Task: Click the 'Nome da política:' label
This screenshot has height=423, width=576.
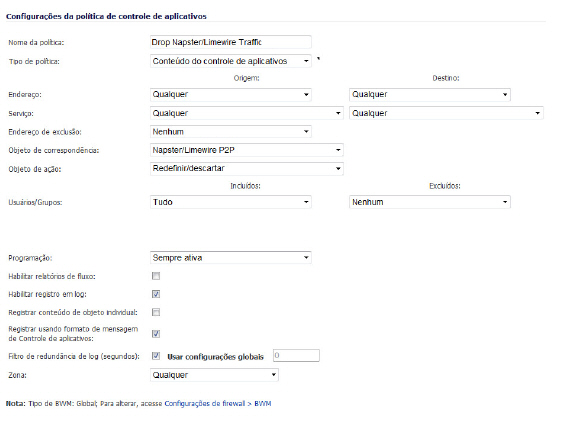Action: pyautogui.click(x=36, y=43)
